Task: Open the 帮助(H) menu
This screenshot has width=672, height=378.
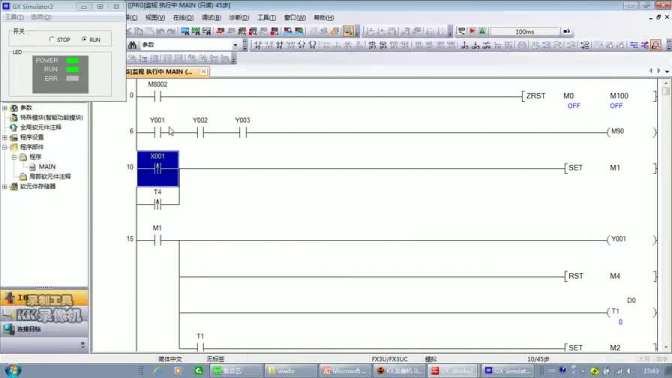Action: 324,18
